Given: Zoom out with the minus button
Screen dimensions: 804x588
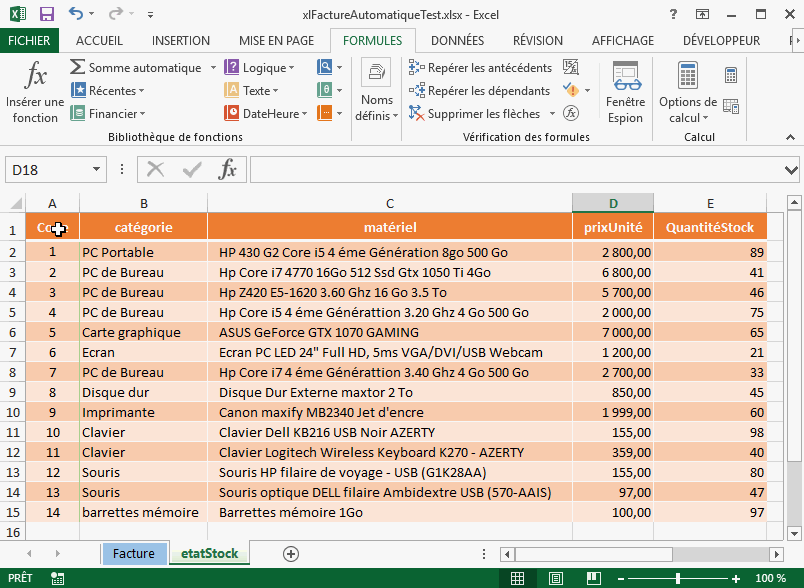Looking at the screenshot, I should point(621,579).
